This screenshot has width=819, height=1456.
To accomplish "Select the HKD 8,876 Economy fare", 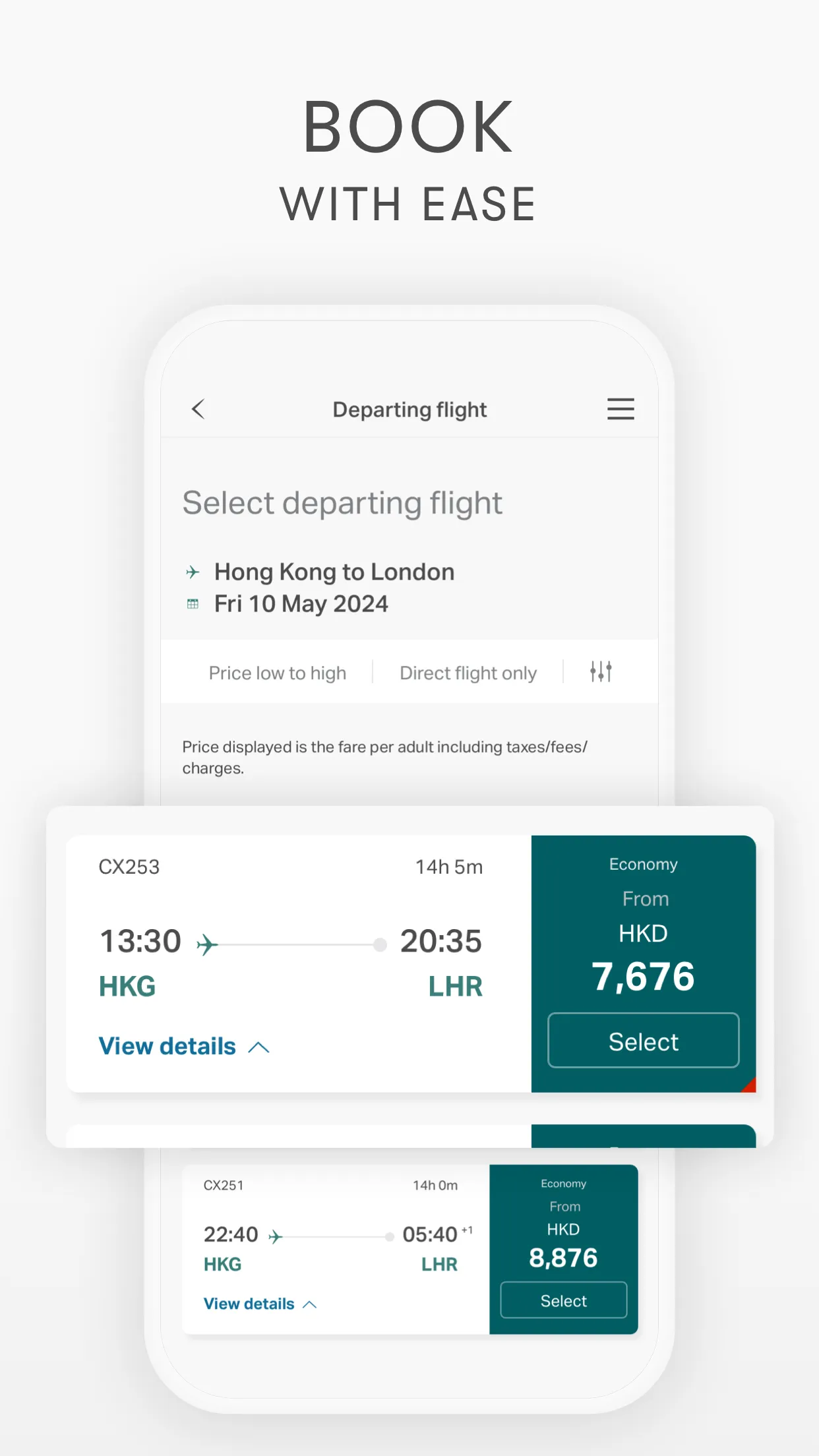I will [562, 1300].
